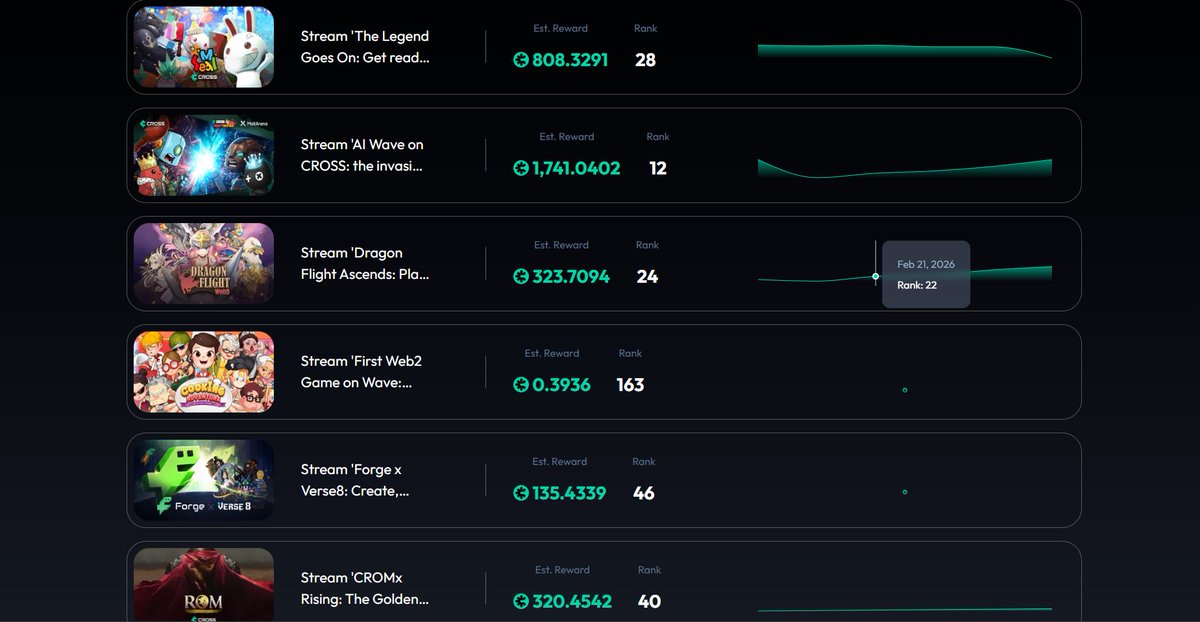The width and height of the screenshot is (1200, 622).
Task: Click the token icon beside 323.7094
Action: click(520, 277)
